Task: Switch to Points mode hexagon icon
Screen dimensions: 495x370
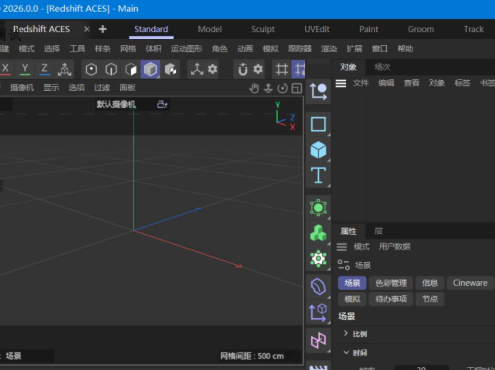Action: (91, 69)
